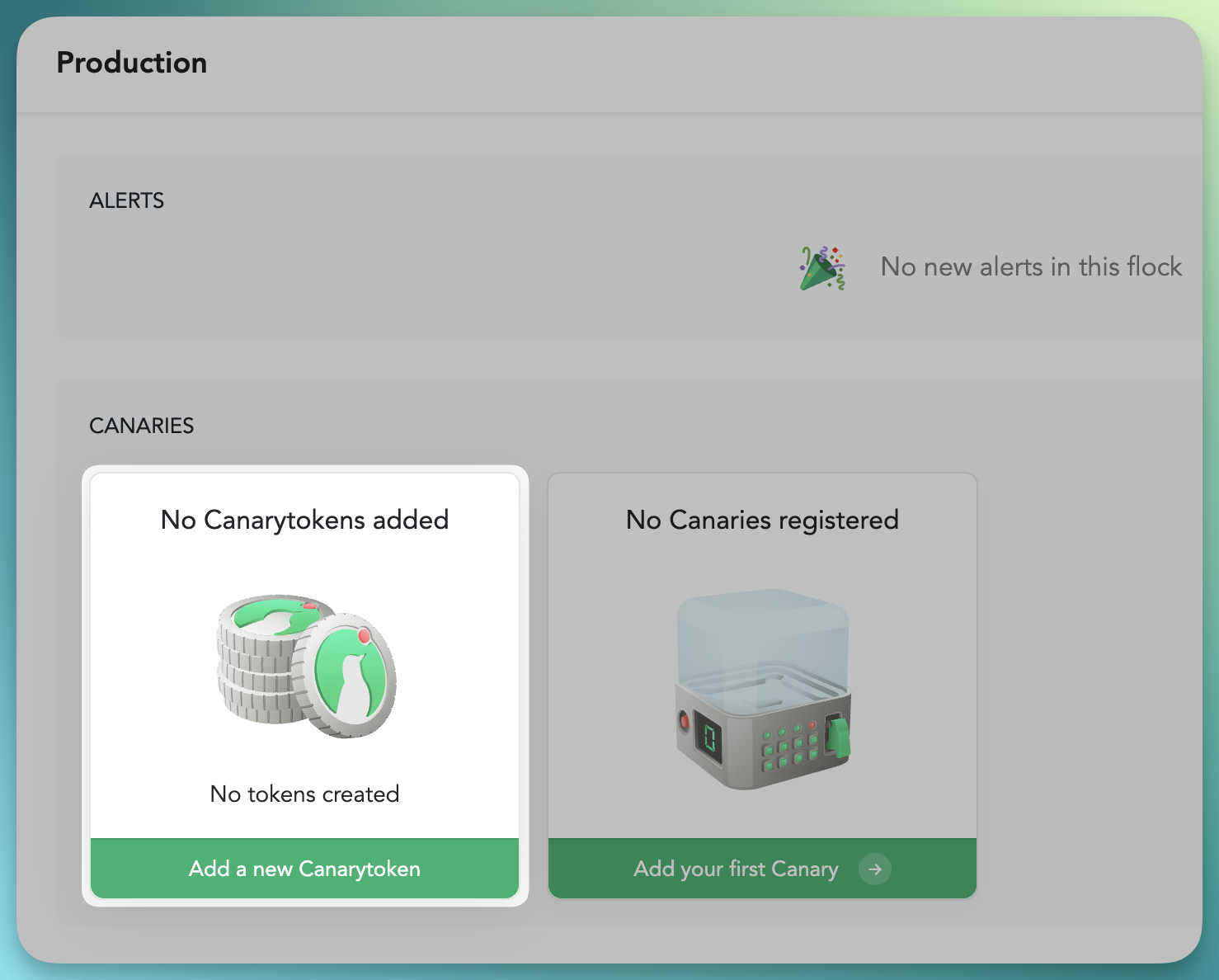Image resolution: width=1219 pixels, height=980 pixels.
Task: Click the circled arrow on Add Canary button
Action: pos(874,869)
